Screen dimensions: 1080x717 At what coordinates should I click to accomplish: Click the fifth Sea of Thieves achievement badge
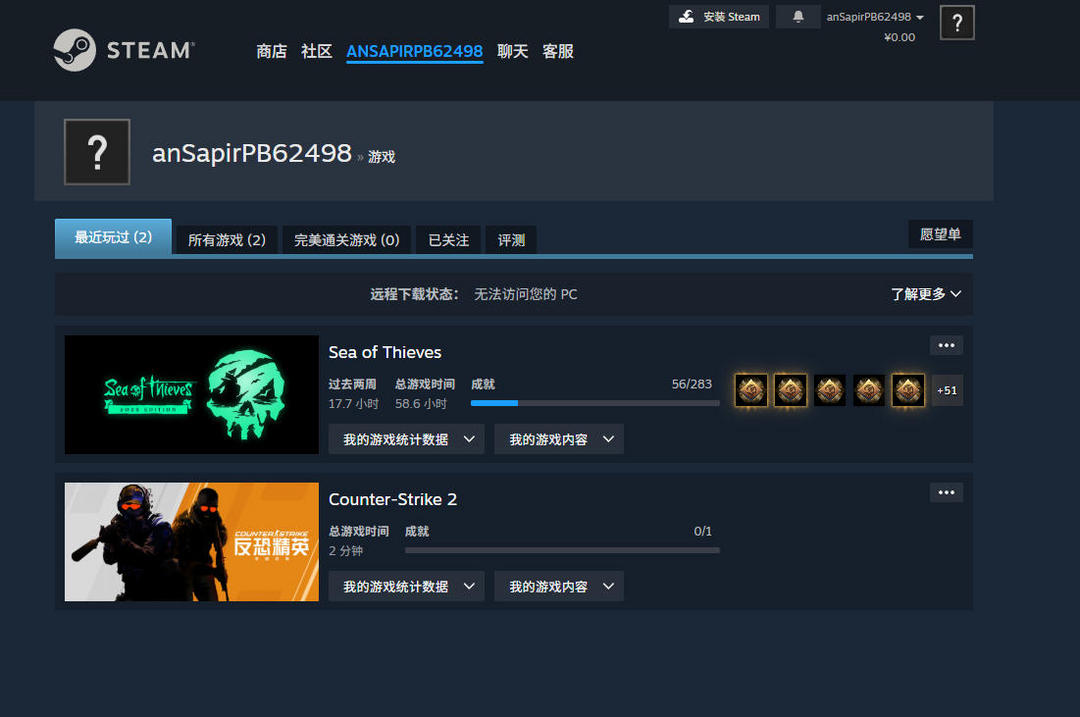click(x=908, y=391)
